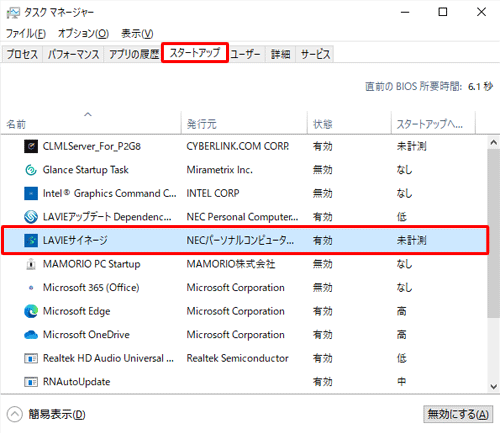Viewport: 500px width, 434px height.
Task: Click the scrollbar up arrow
Action: pyautogui.click(x=494, y=143)
